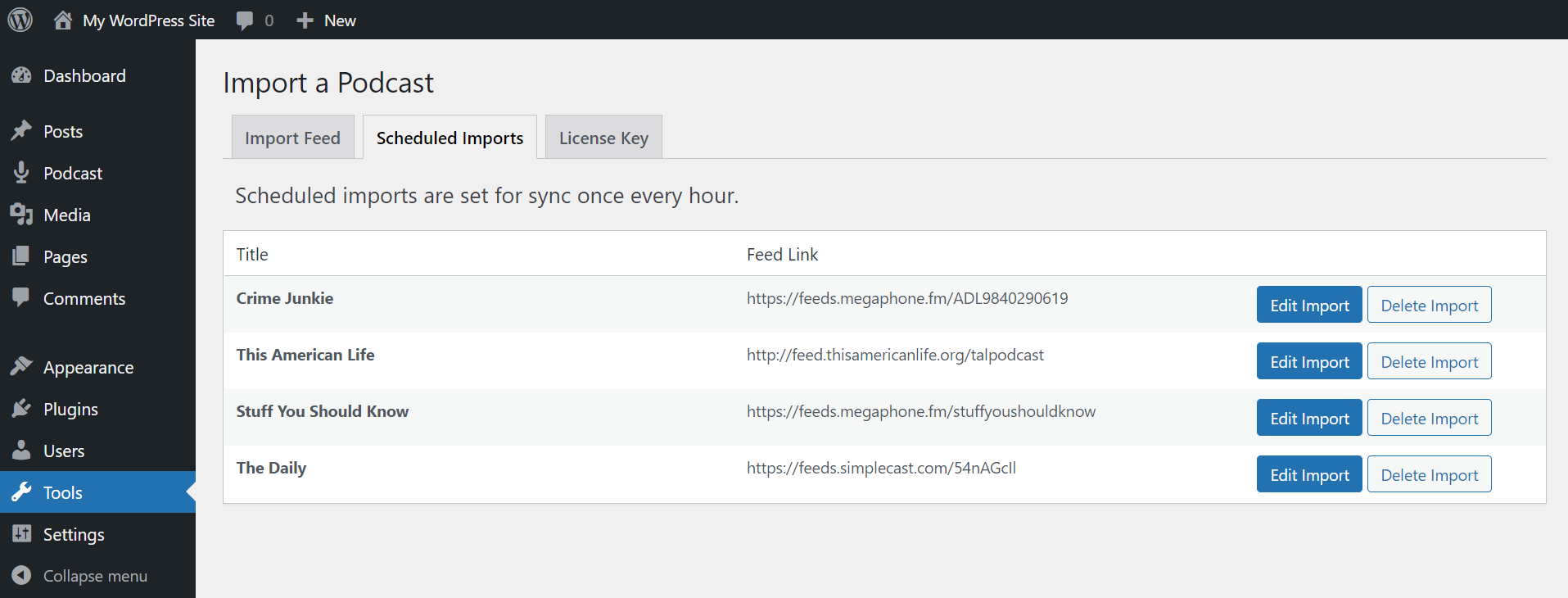Viewport: 1568px width, 598px height.
Task: Click the Media library icon
Action: click(x=21, y=215)
